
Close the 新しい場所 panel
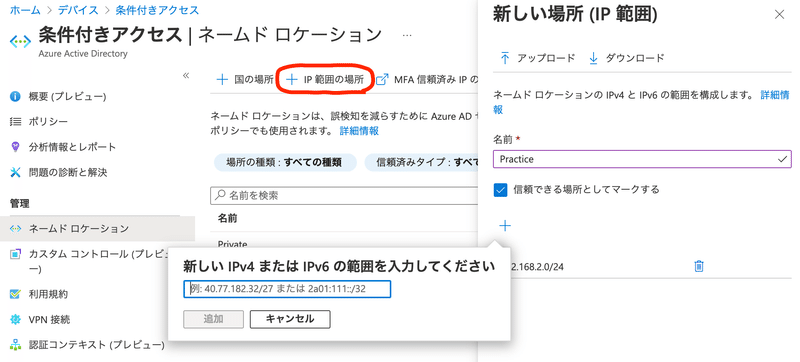[779, 15]
